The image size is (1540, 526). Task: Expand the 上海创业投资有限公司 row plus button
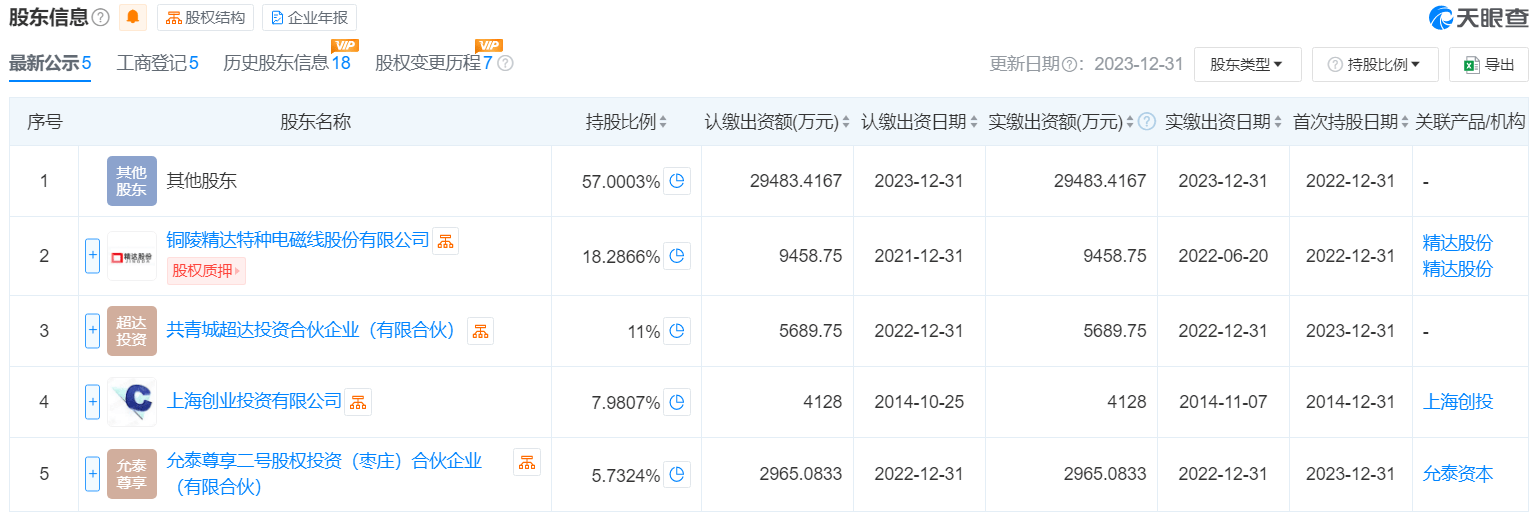[x=93, y=402]
